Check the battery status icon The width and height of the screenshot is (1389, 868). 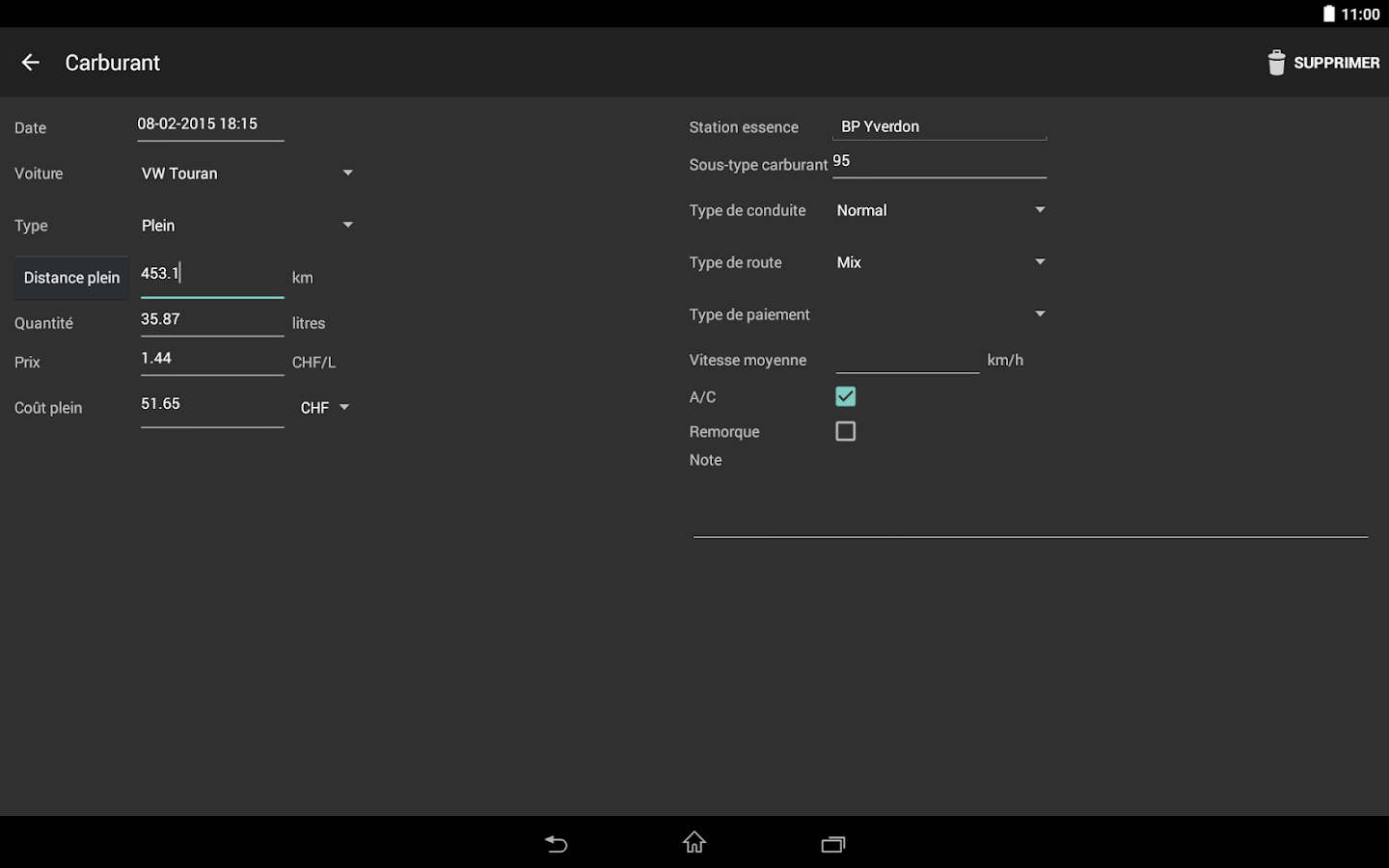pos(1329,14)
